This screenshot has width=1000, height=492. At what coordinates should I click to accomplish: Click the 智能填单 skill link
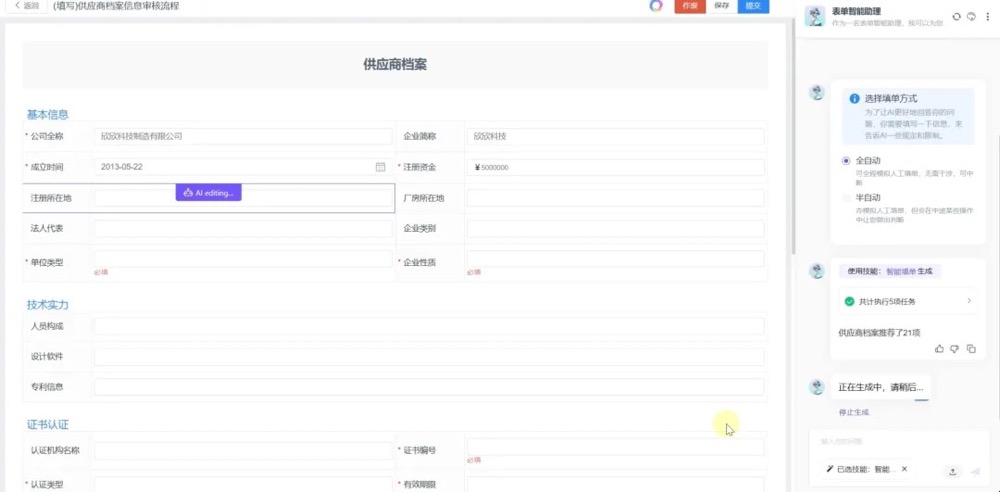899,271
